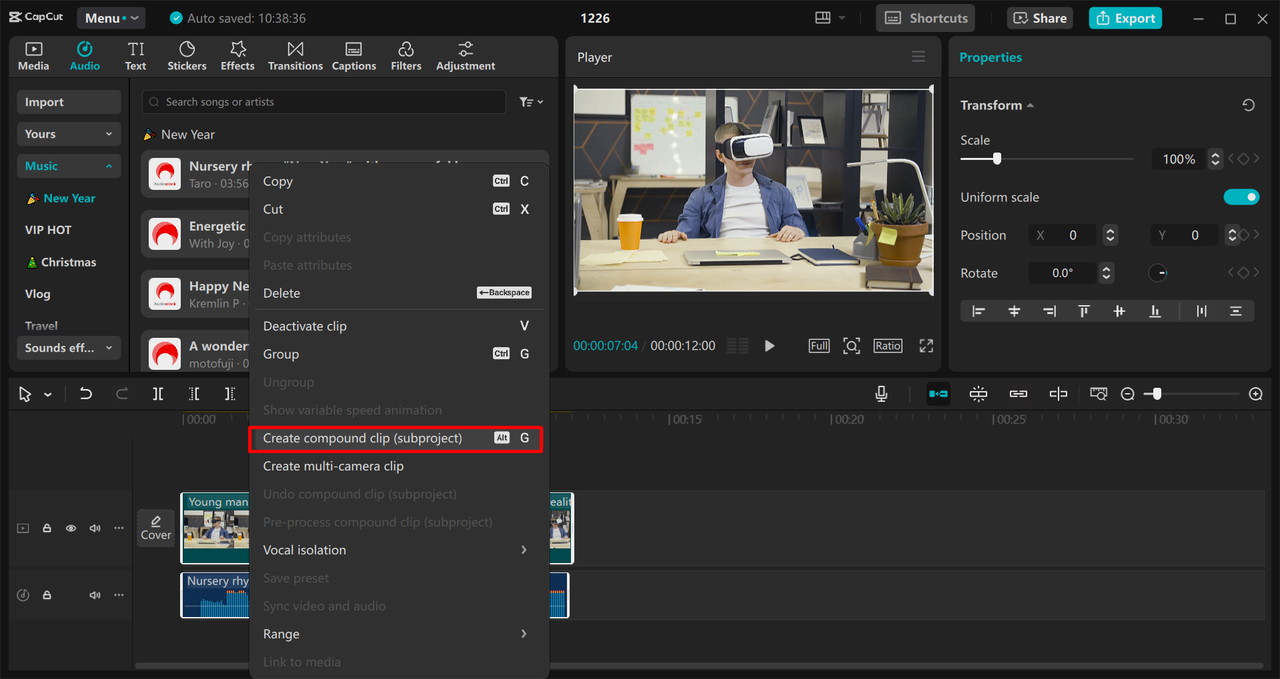1280x679 pixels.
Task: Zoom in on the timeline with magnifier icon
Action: click(x=1255, y=393)
